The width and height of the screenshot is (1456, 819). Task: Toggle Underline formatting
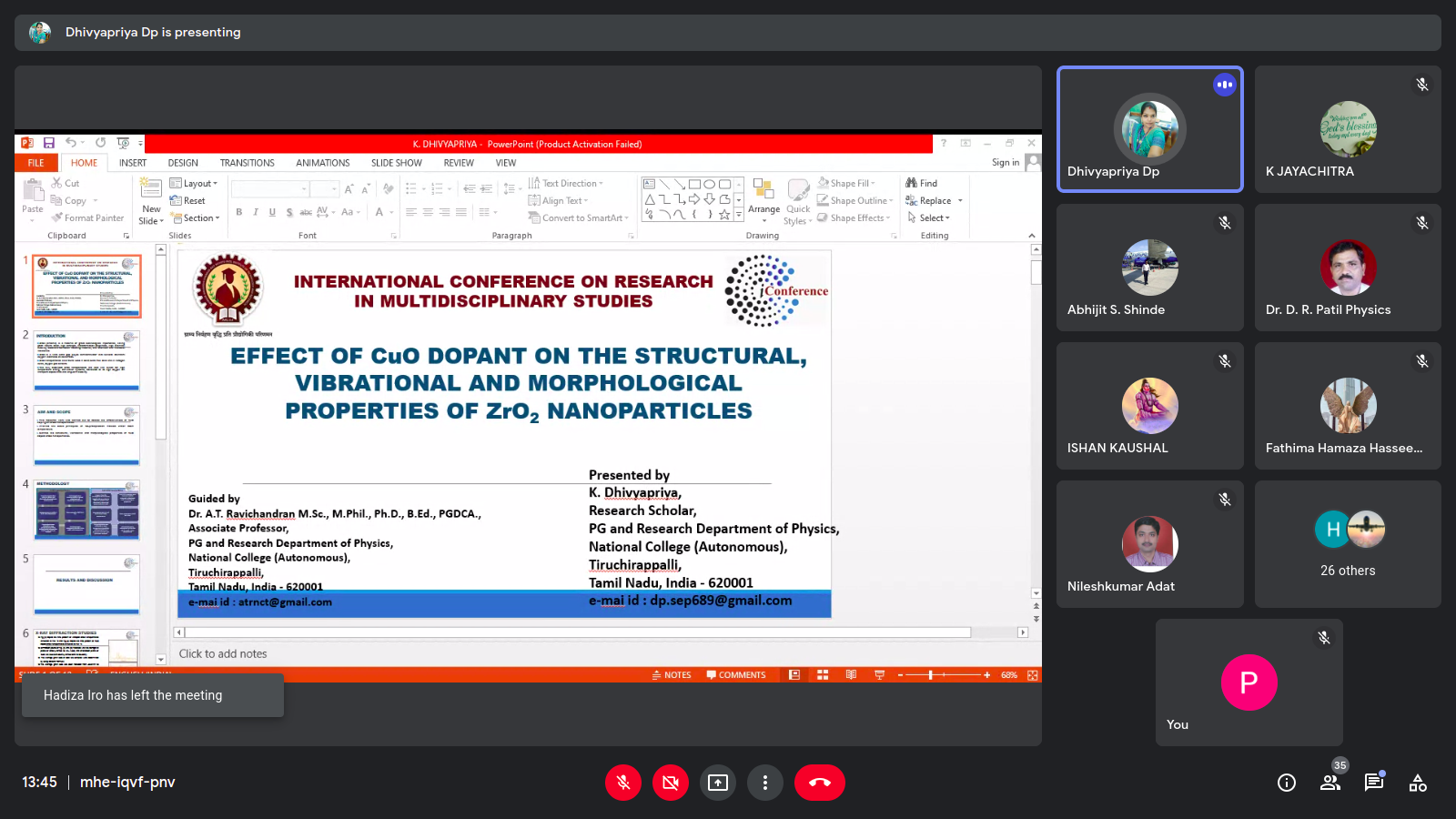pyautogui.click(x=272, y=212)
